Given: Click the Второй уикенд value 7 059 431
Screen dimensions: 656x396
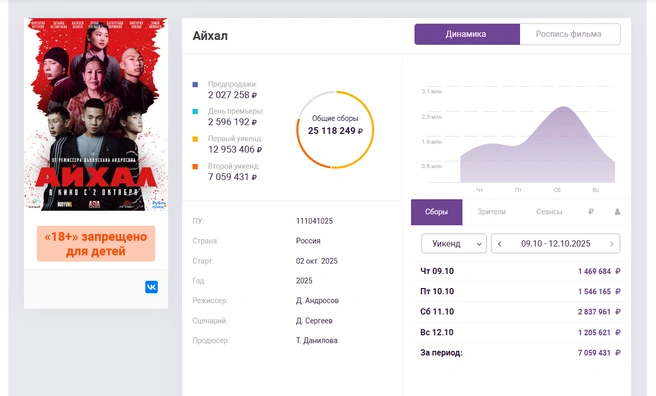Looking at the screenshot, I should click(232, 177).
